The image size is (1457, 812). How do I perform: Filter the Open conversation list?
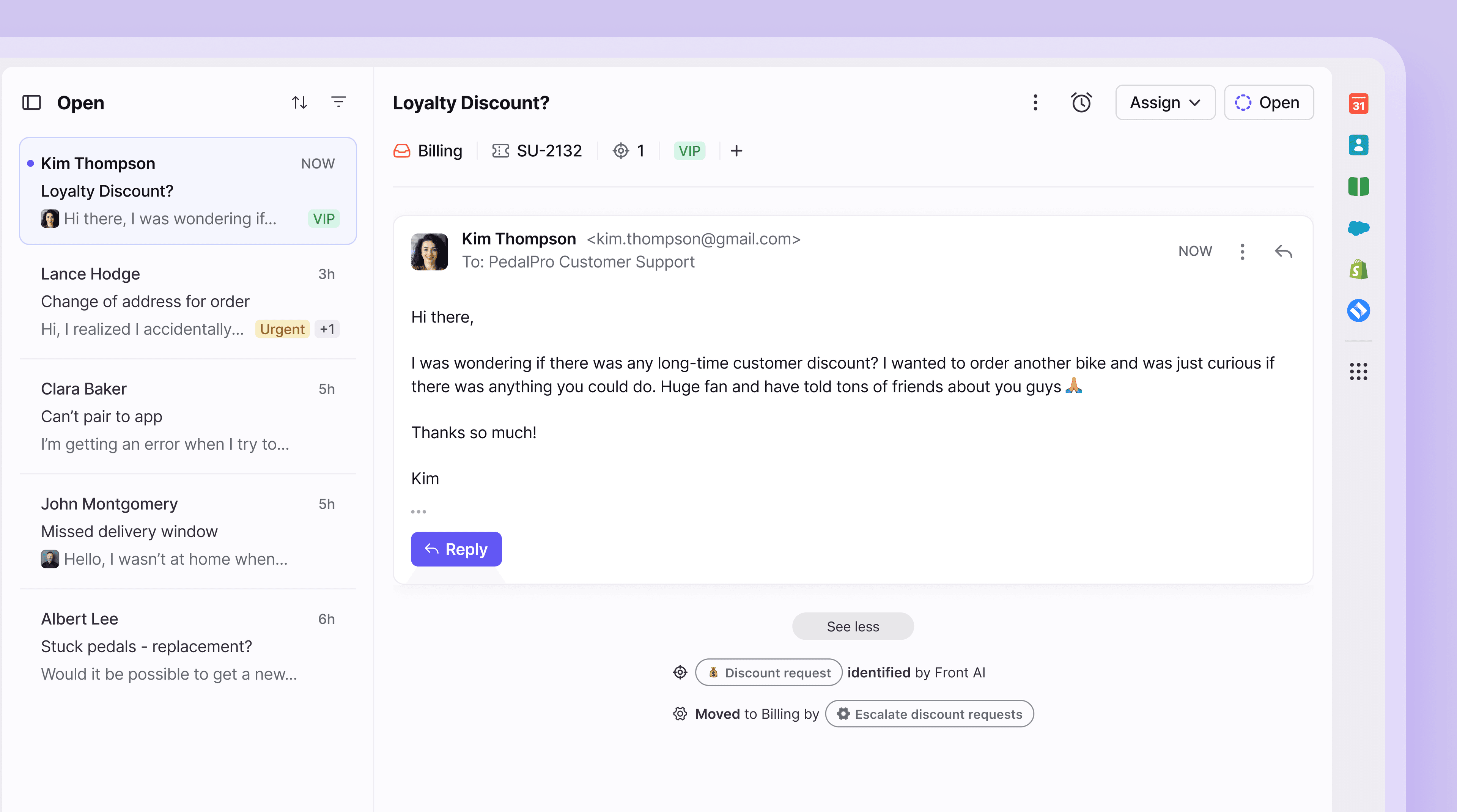(x=338, y=102)
